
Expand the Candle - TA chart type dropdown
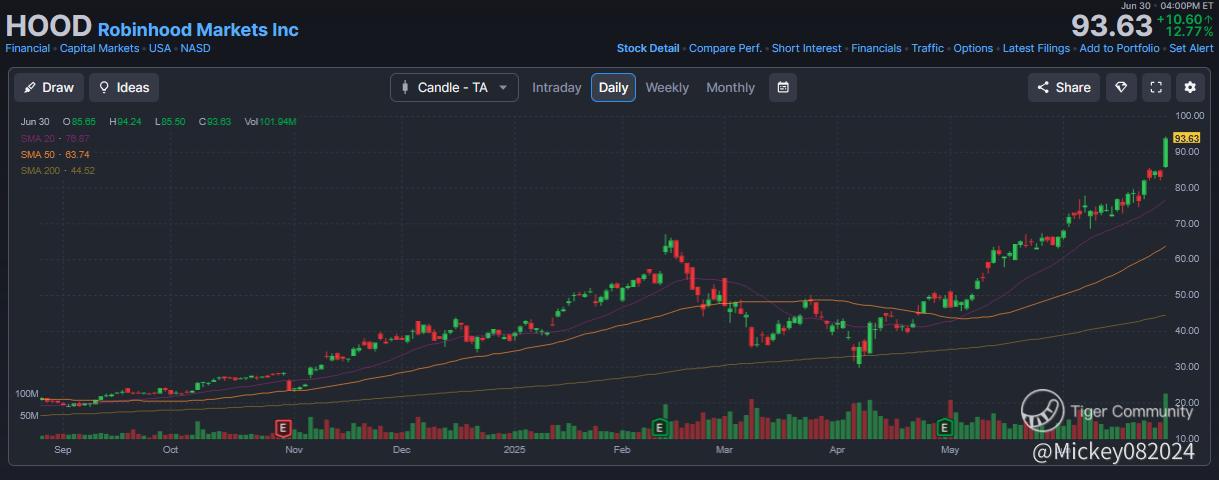click(454, 88)
